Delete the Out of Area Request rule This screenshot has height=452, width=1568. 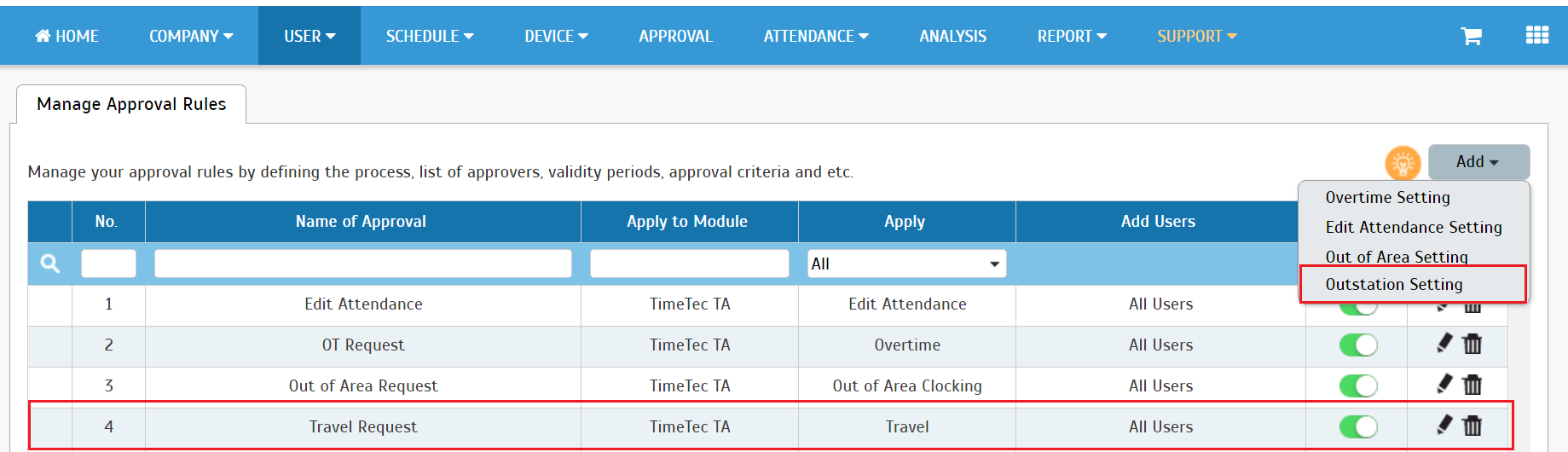click(1473, 385)
